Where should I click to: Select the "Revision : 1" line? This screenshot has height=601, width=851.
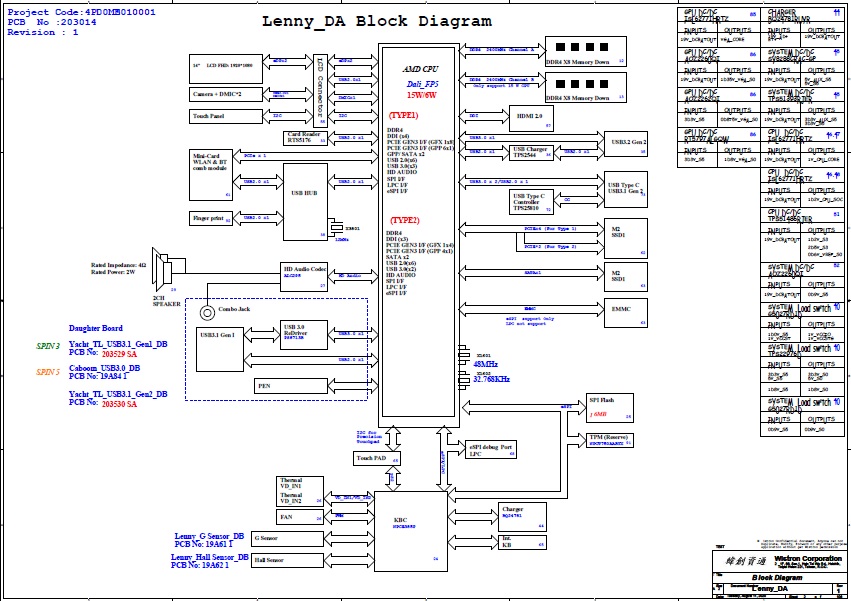pyautogui.click(x=42, y=33)
